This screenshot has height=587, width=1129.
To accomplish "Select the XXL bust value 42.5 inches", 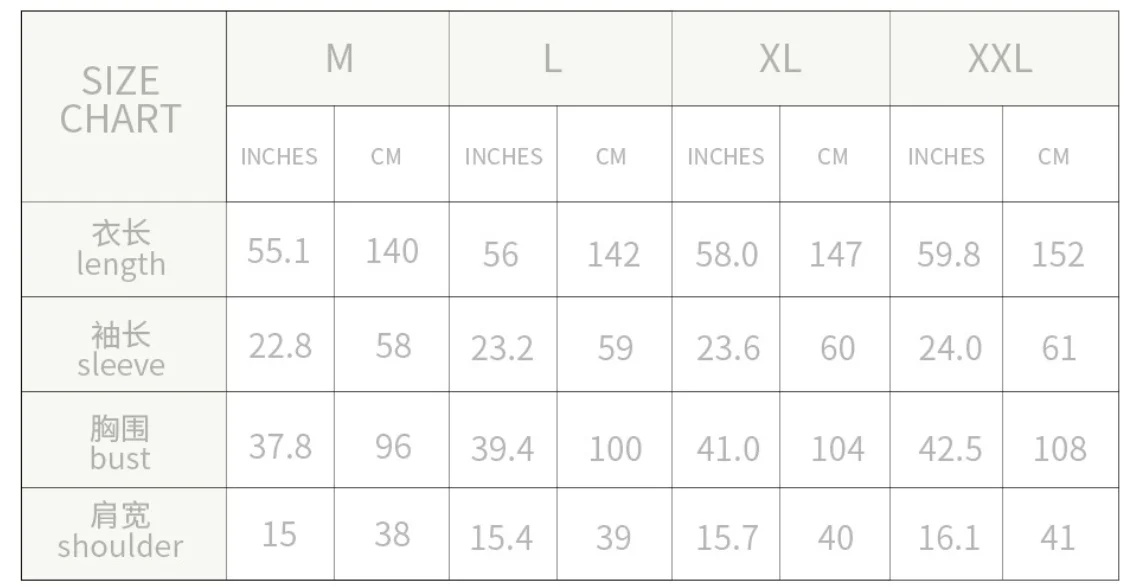I will (949, 448).
